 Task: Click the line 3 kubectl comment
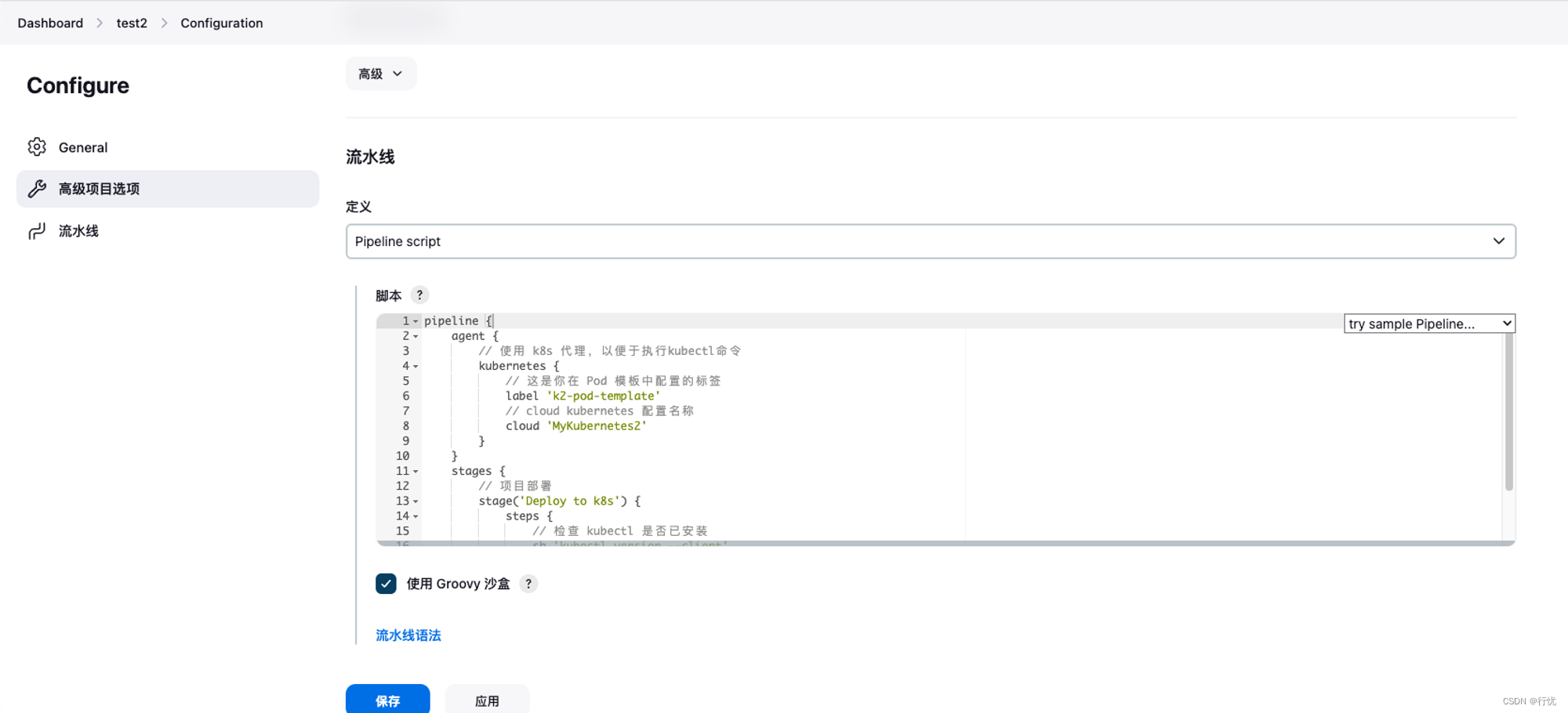[610, 351]
